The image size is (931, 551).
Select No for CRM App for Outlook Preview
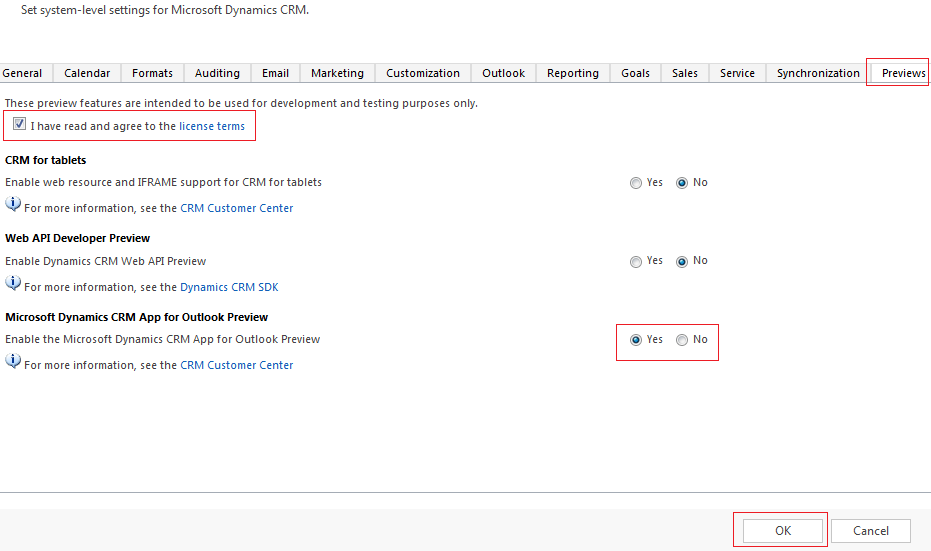682,340
